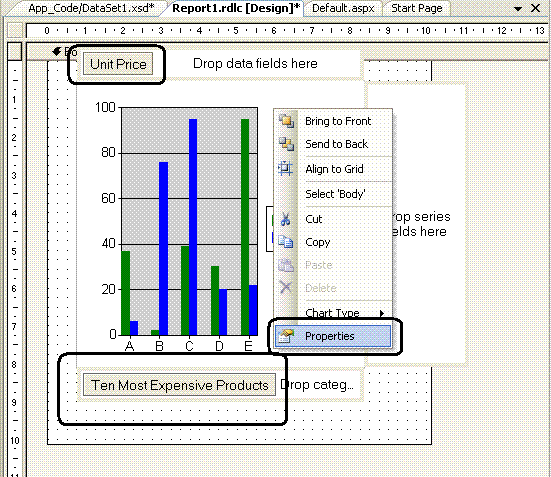The width and height of the screenshot is (551, 477).
Task: Click the Drop data fields here area
Action: point(255,64)
